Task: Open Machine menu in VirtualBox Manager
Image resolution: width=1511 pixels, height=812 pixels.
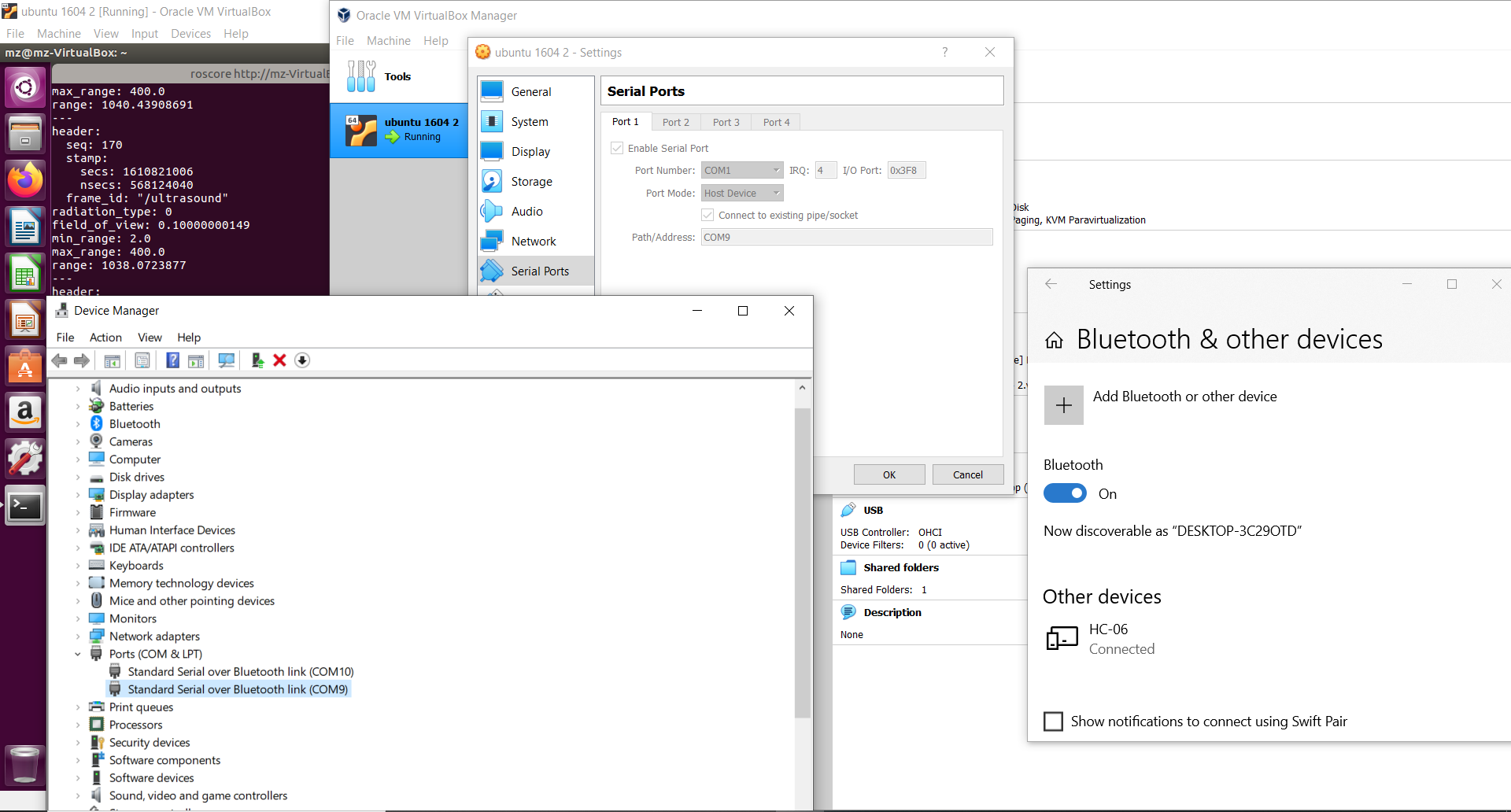Action: click(x=388, y=41)
